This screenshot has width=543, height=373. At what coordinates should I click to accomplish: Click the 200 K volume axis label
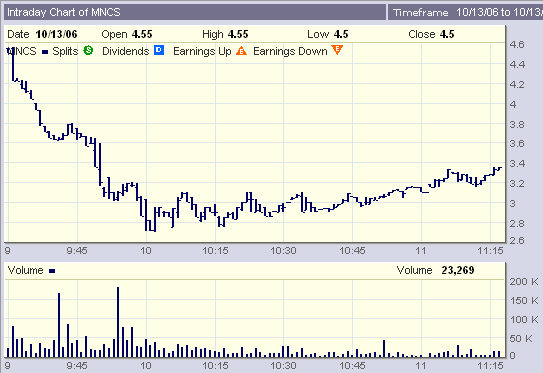tap(524, 282)
